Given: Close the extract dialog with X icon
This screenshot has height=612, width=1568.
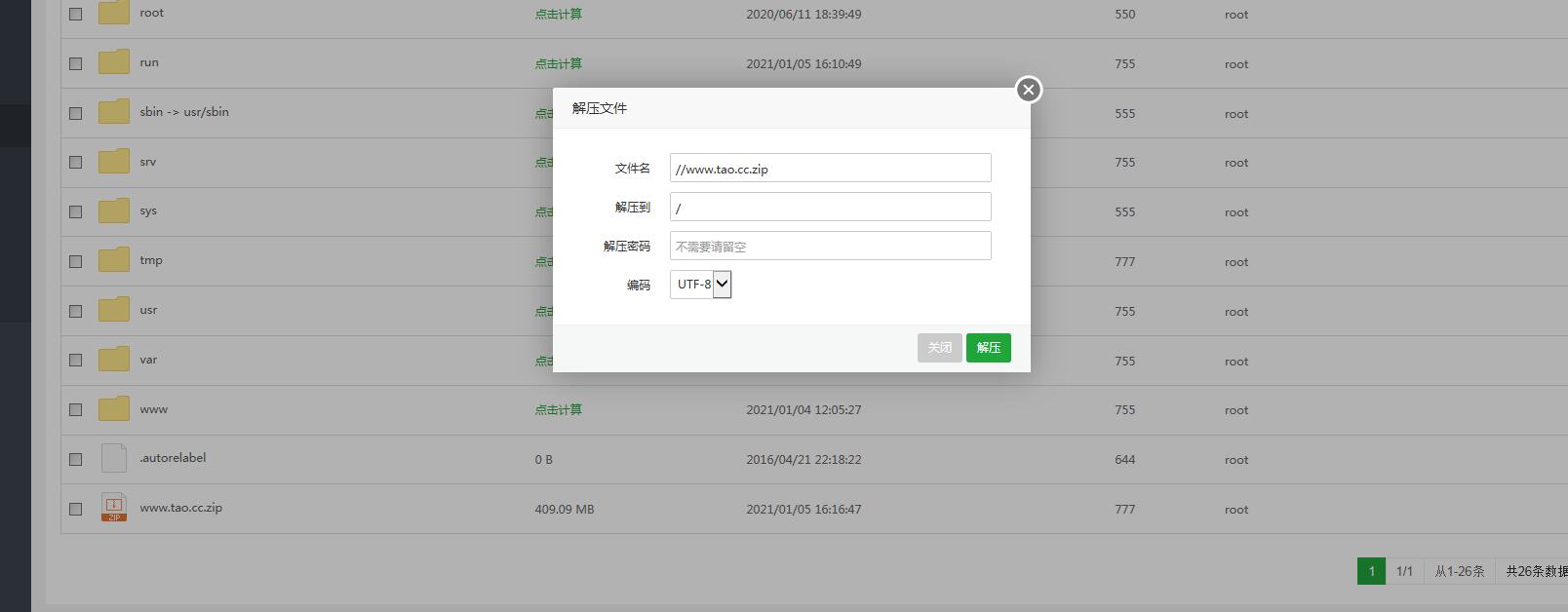Looking at the screenshot, I should [1028, 90].
